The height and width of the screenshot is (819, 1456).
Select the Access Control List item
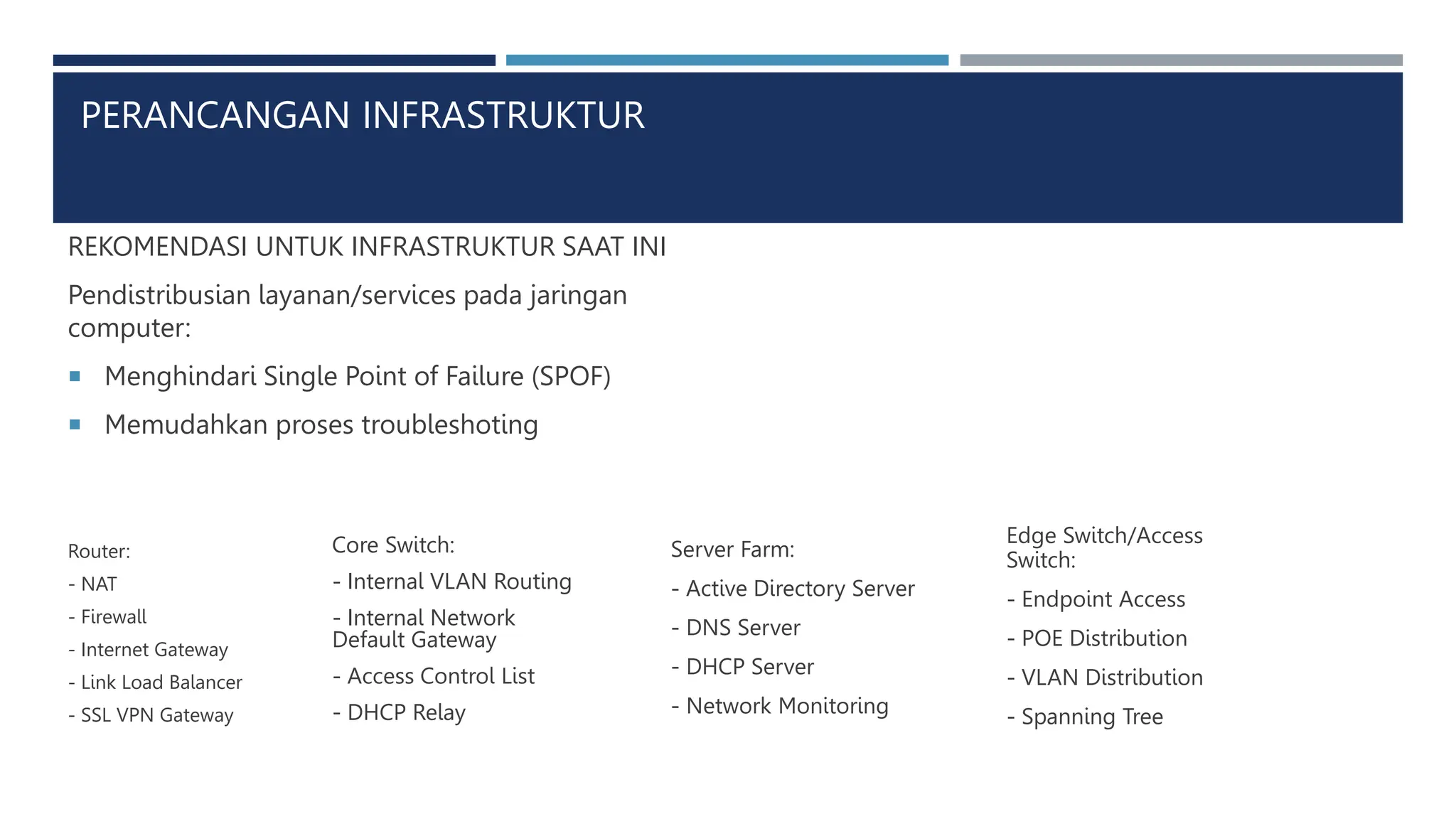click(x=434, y=676)
